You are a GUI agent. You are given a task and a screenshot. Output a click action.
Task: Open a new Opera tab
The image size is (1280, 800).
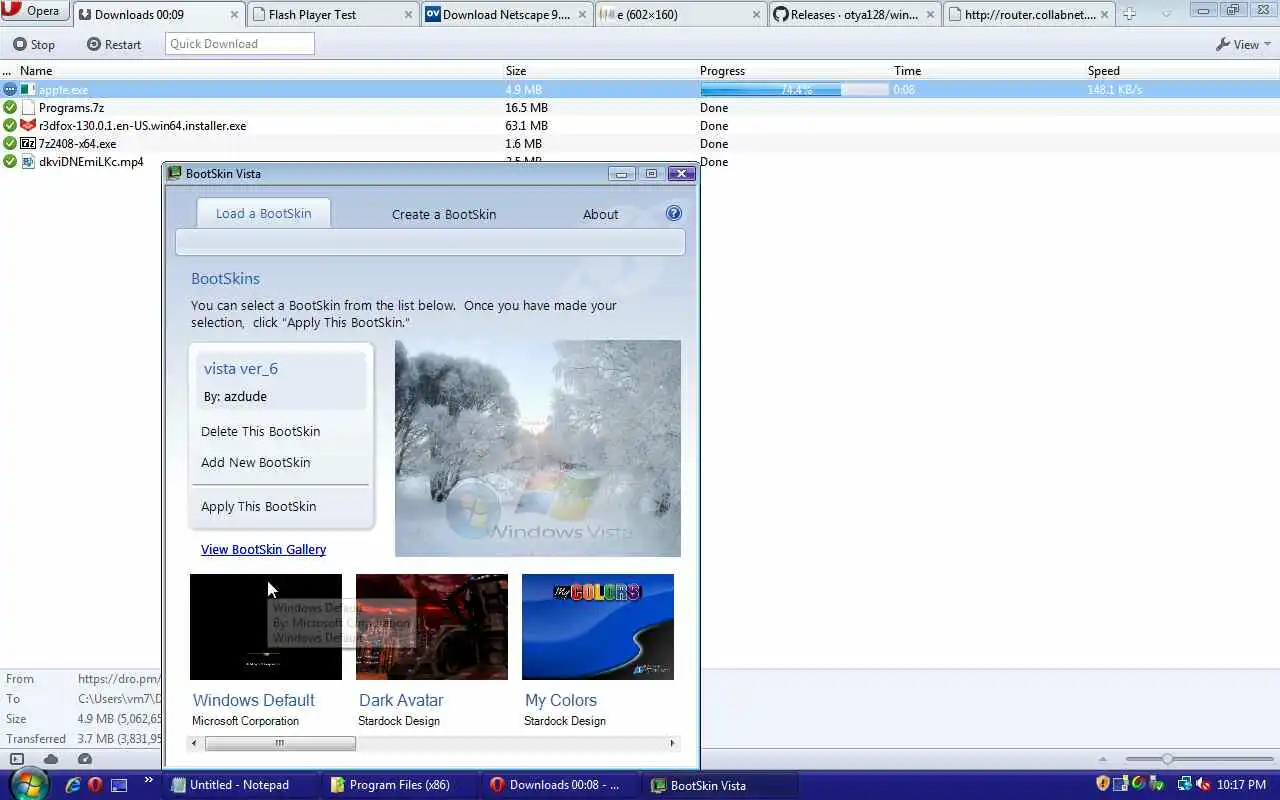point(1129,14)
